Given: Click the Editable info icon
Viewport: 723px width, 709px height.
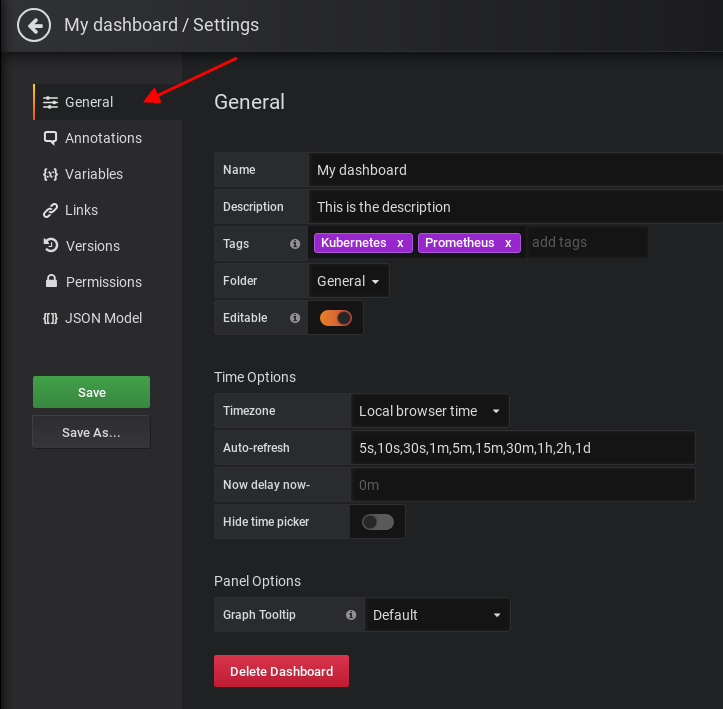Looking at the screenshot, I should pos(295,318).
